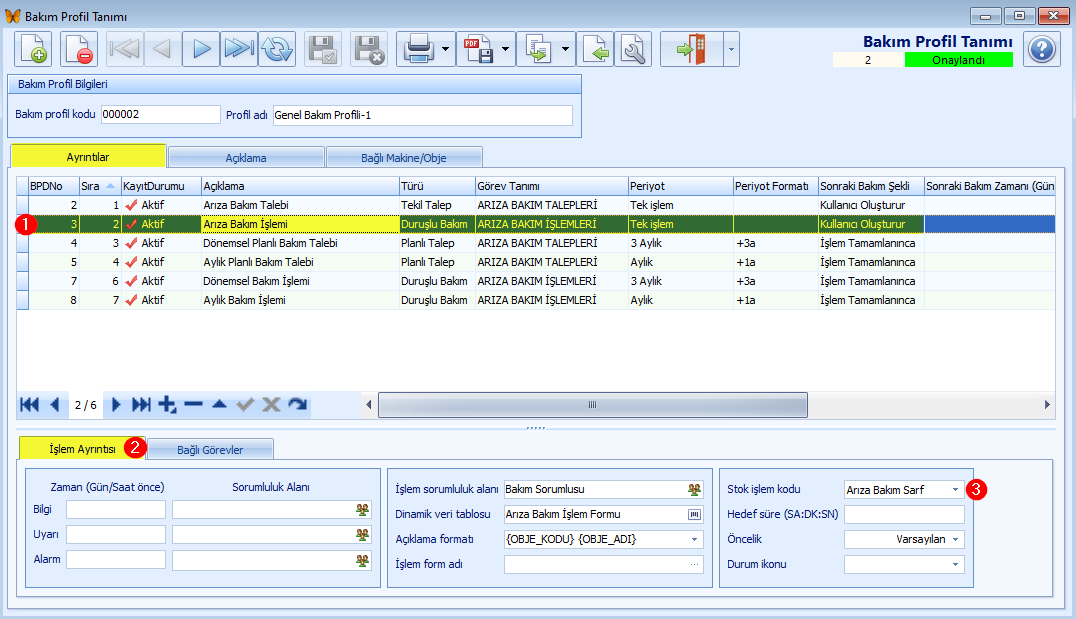Cancel the grid edit with the X icon

[x=271, y=405]
